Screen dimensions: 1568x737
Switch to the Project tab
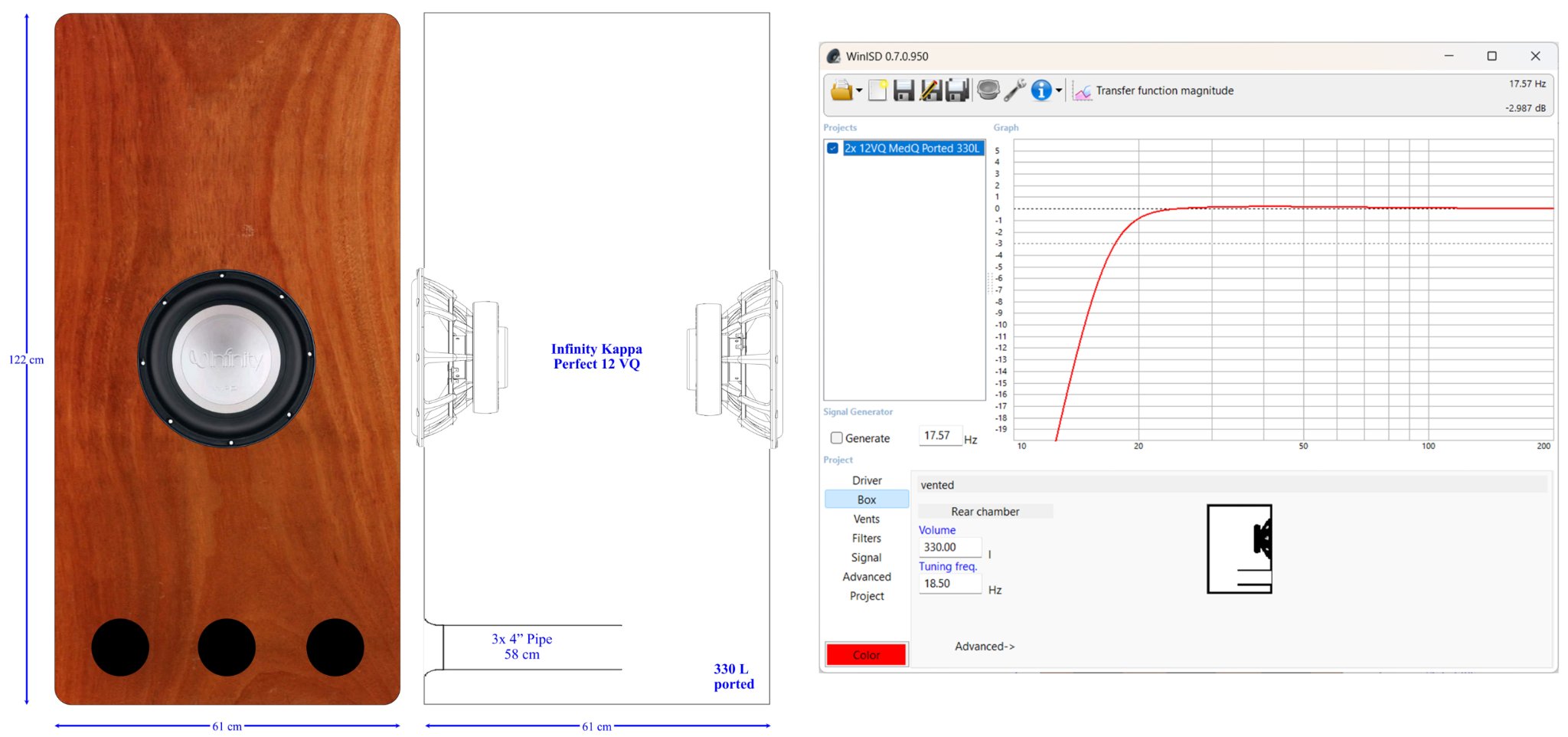pos(867,596)
